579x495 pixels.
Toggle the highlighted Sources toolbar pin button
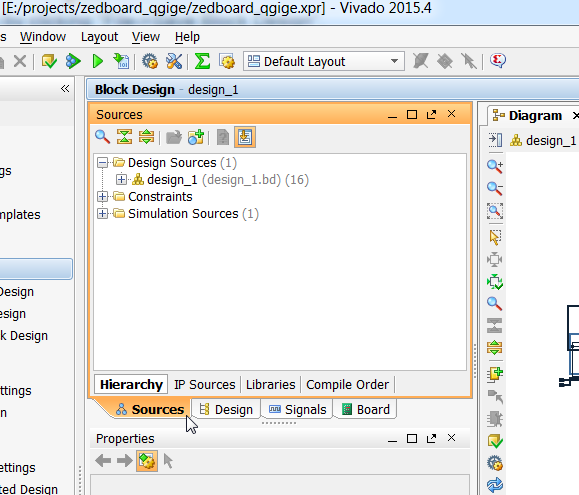point(245,137)
